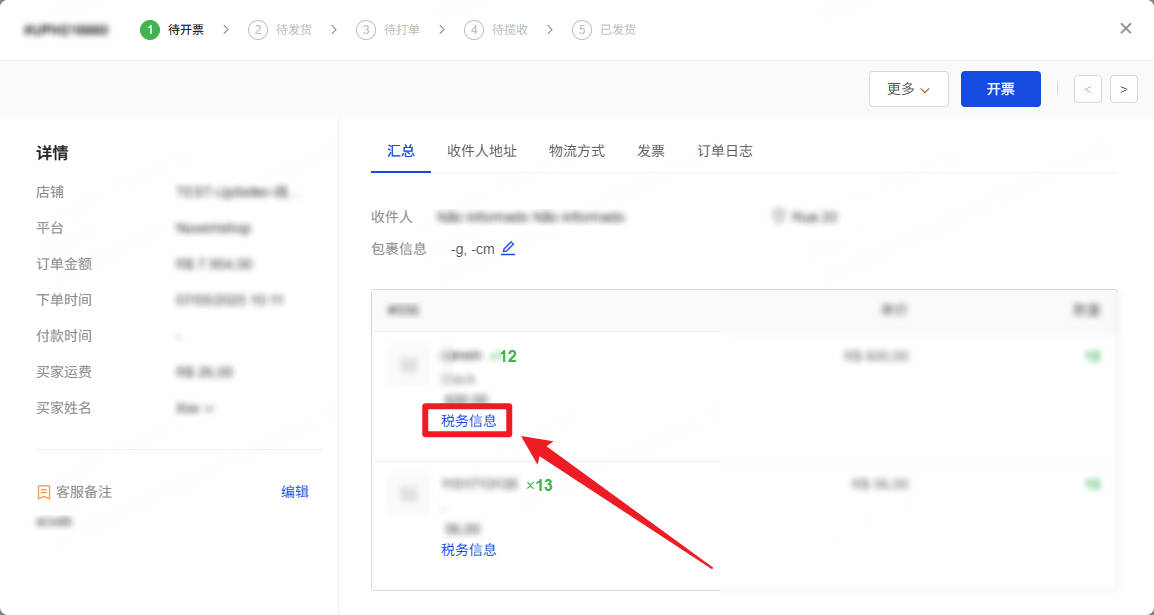Screen dimensions: 1154x615
Task: Click the 客服备注 note icon
Action: [43, 492]
